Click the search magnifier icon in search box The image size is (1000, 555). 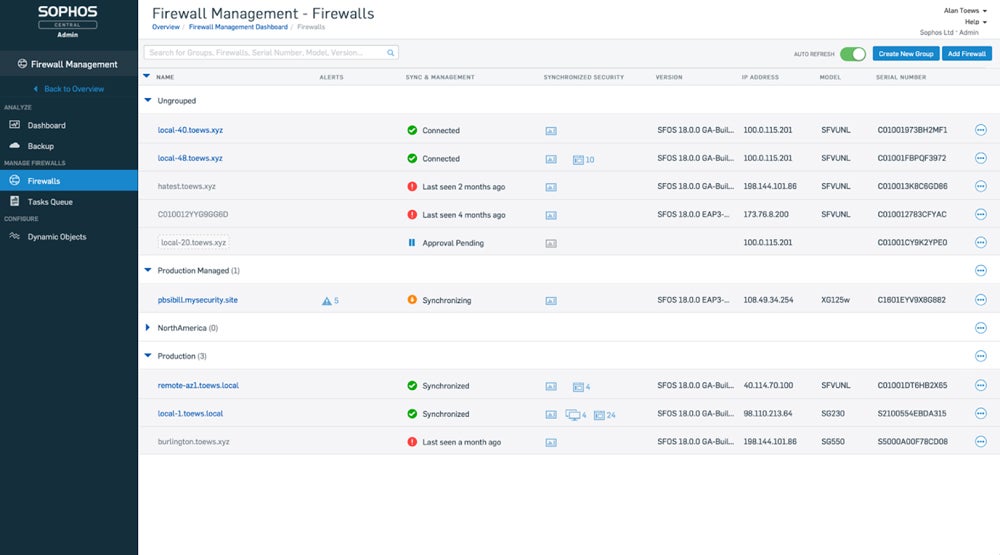391,52
